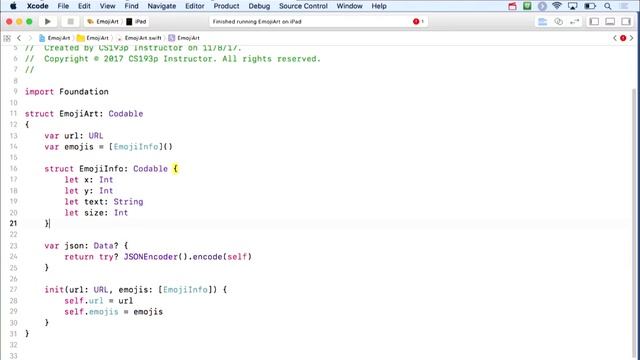Toggle the Navigator panel

coord(594,22)
